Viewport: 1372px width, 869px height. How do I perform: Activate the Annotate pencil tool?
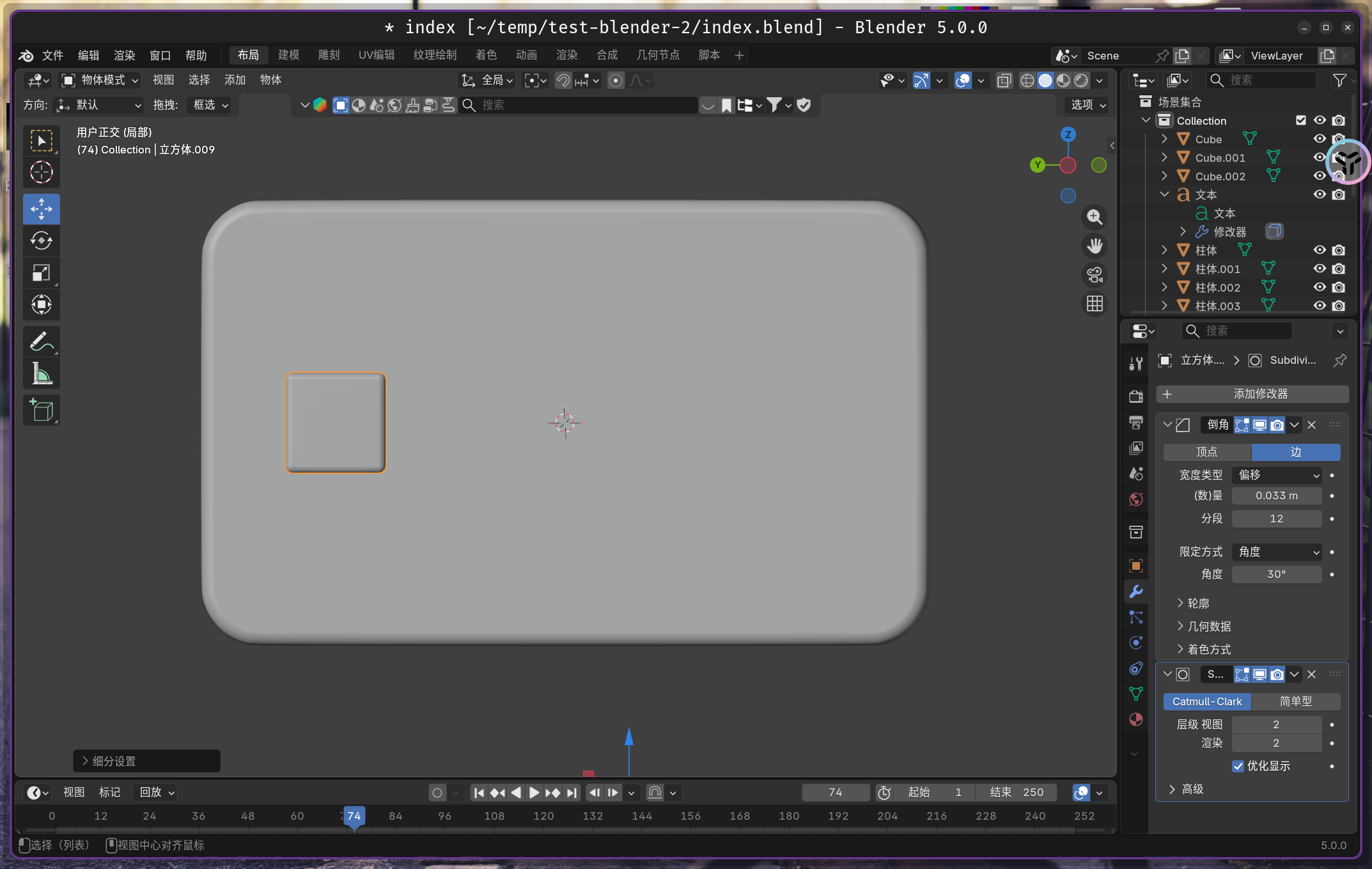(42, 341)
